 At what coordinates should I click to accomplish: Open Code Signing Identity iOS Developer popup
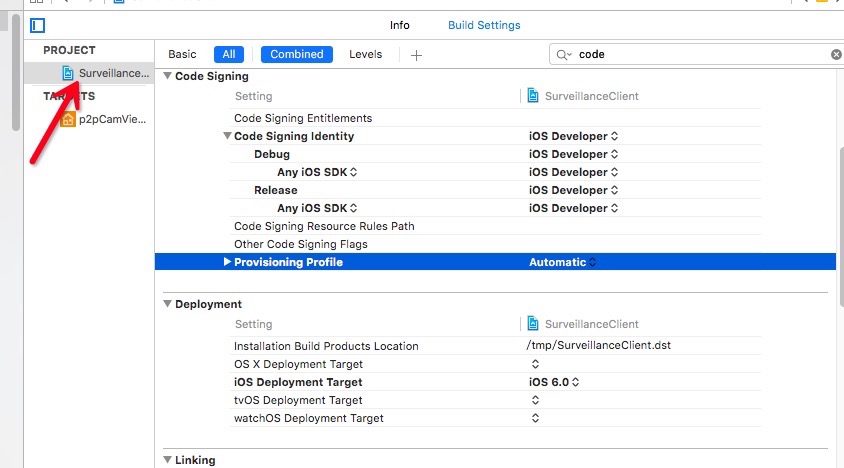[x=573, y=136]
